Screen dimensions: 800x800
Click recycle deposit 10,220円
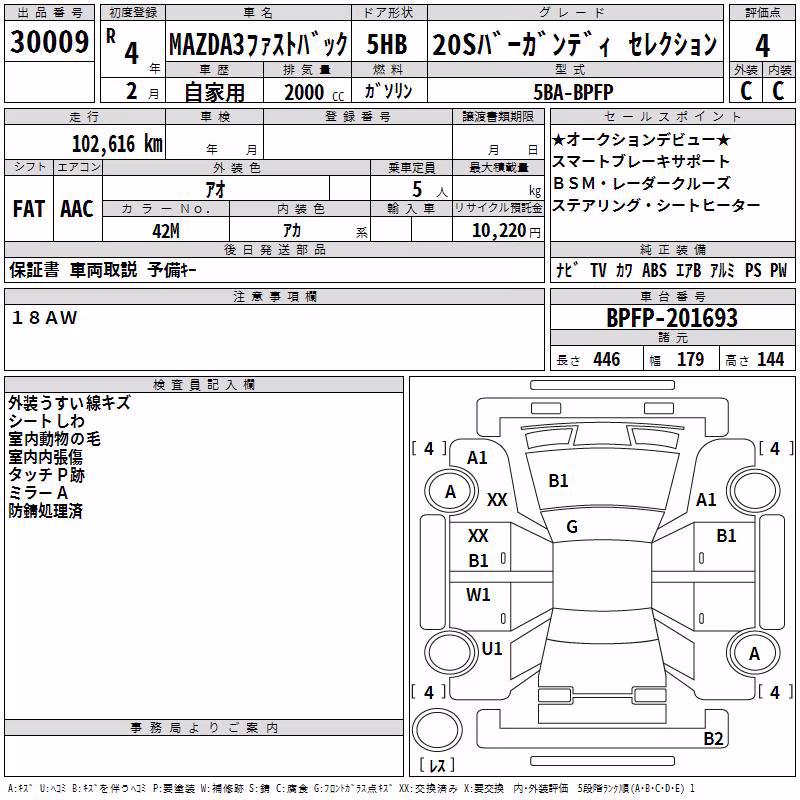[x=506, y=231]
